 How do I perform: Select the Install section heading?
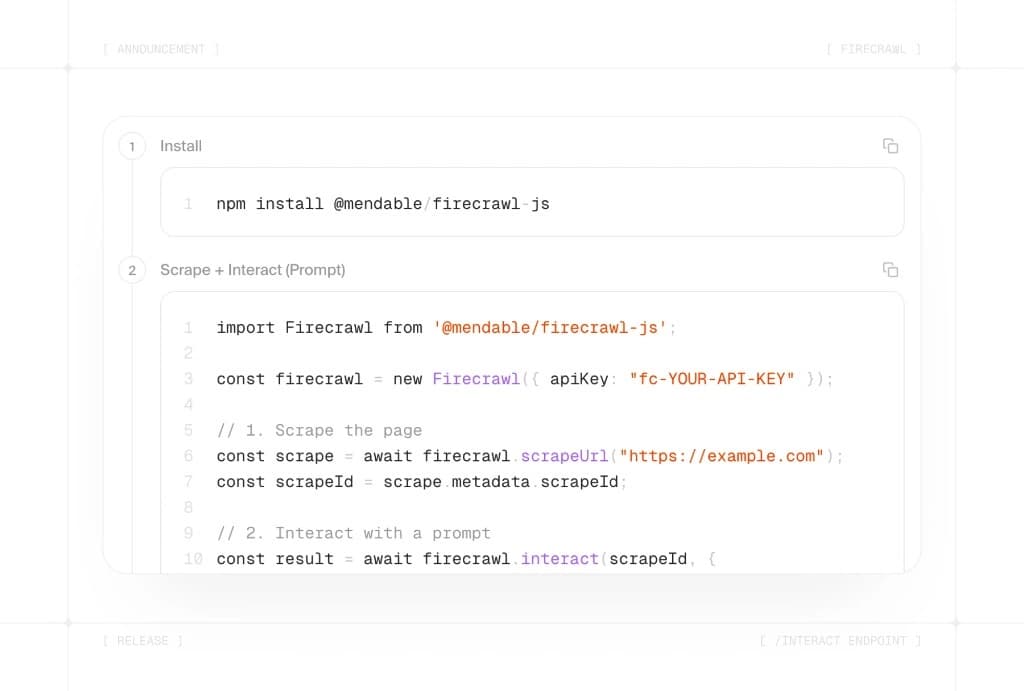pyautogui.click(x=180, y=146)
